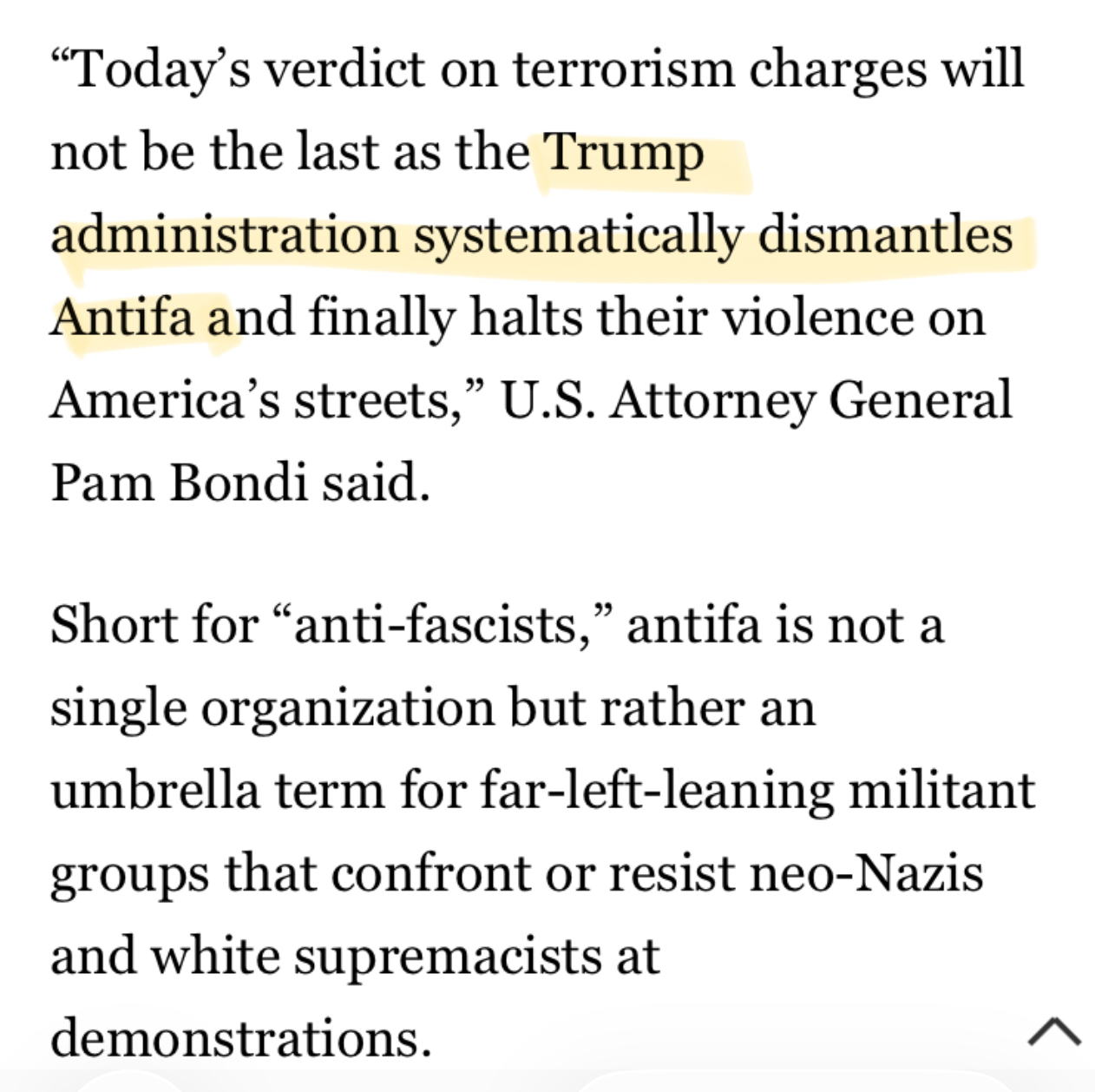
Task: Click the word "America's" in the quote
Action: (164, 400)
